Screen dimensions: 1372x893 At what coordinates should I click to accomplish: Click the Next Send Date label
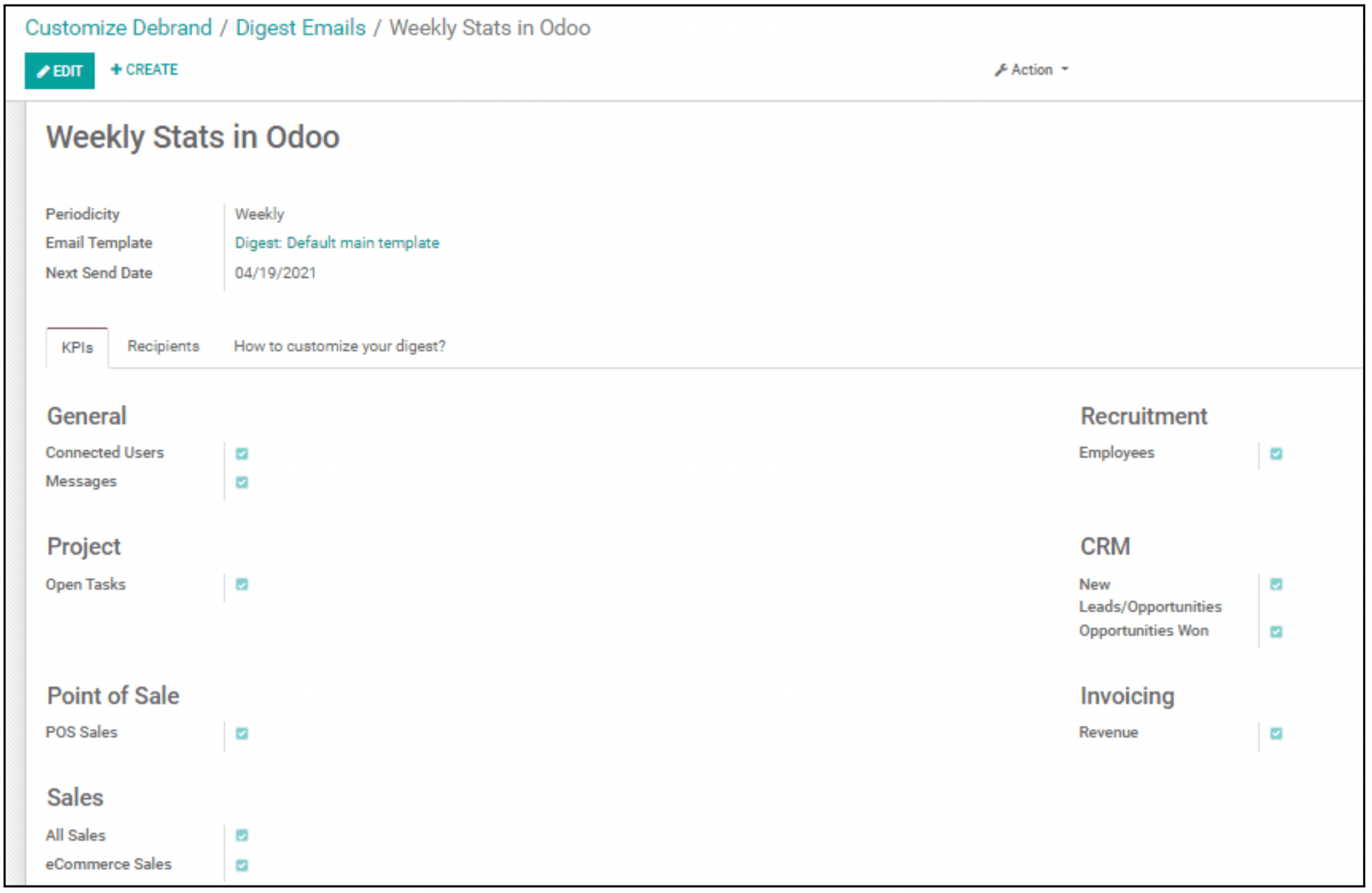coord(99,273)
